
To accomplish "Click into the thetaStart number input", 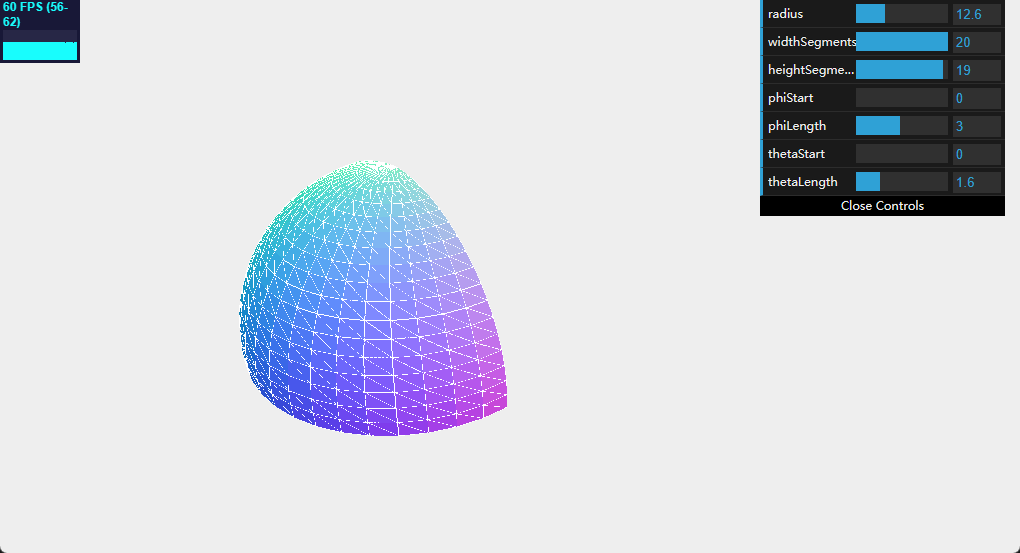I will (976, 154).
